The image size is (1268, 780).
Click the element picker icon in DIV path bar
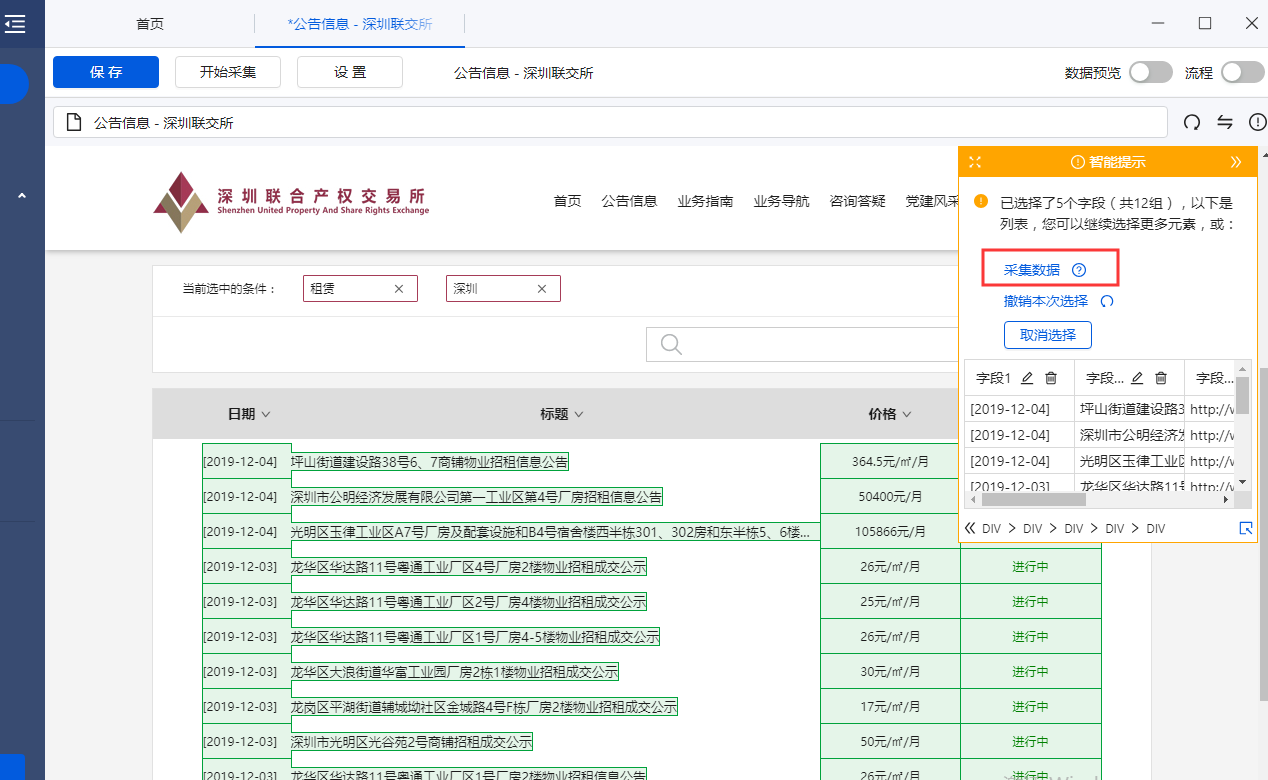tap(1245, 528)
